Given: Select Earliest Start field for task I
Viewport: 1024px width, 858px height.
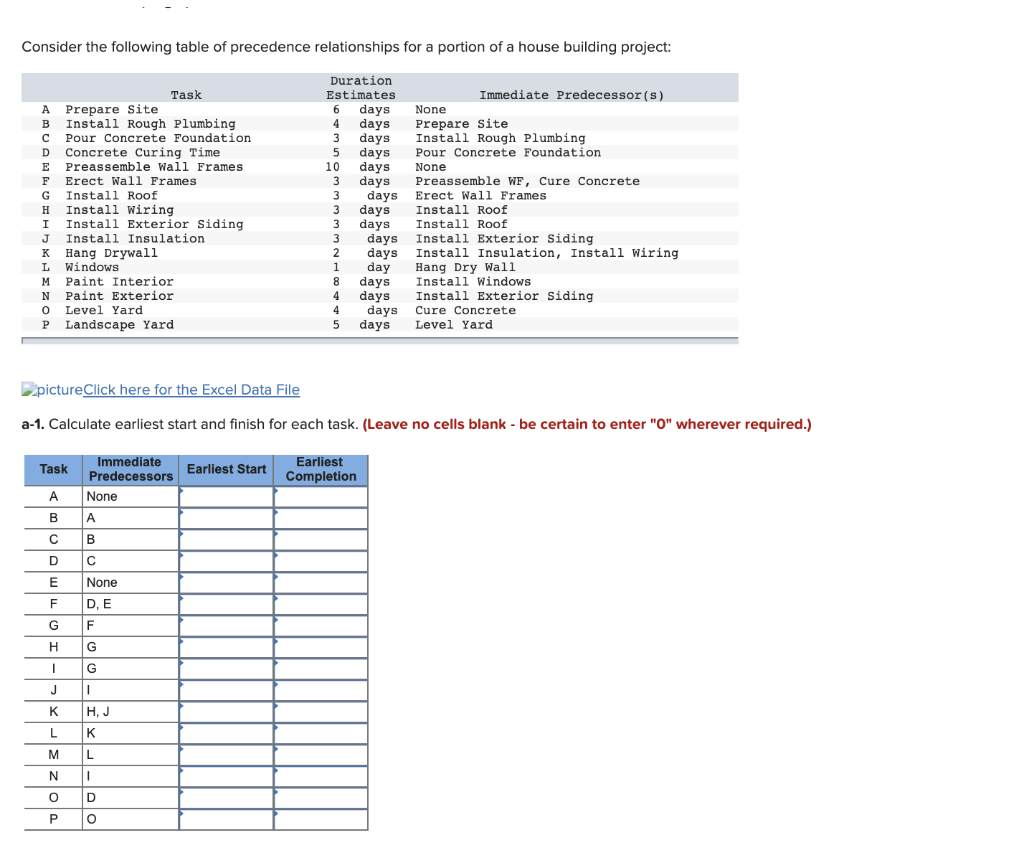Looking at the screenshot, I should [226, 669].
